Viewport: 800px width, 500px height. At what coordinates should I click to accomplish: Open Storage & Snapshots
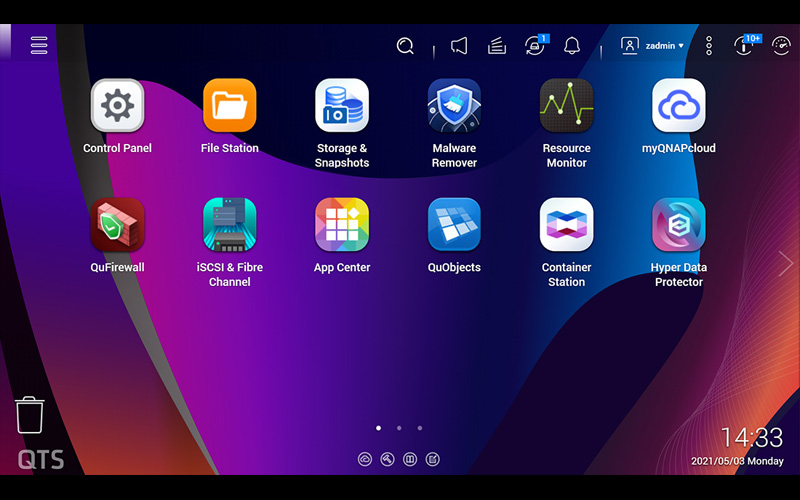point(342,105)
